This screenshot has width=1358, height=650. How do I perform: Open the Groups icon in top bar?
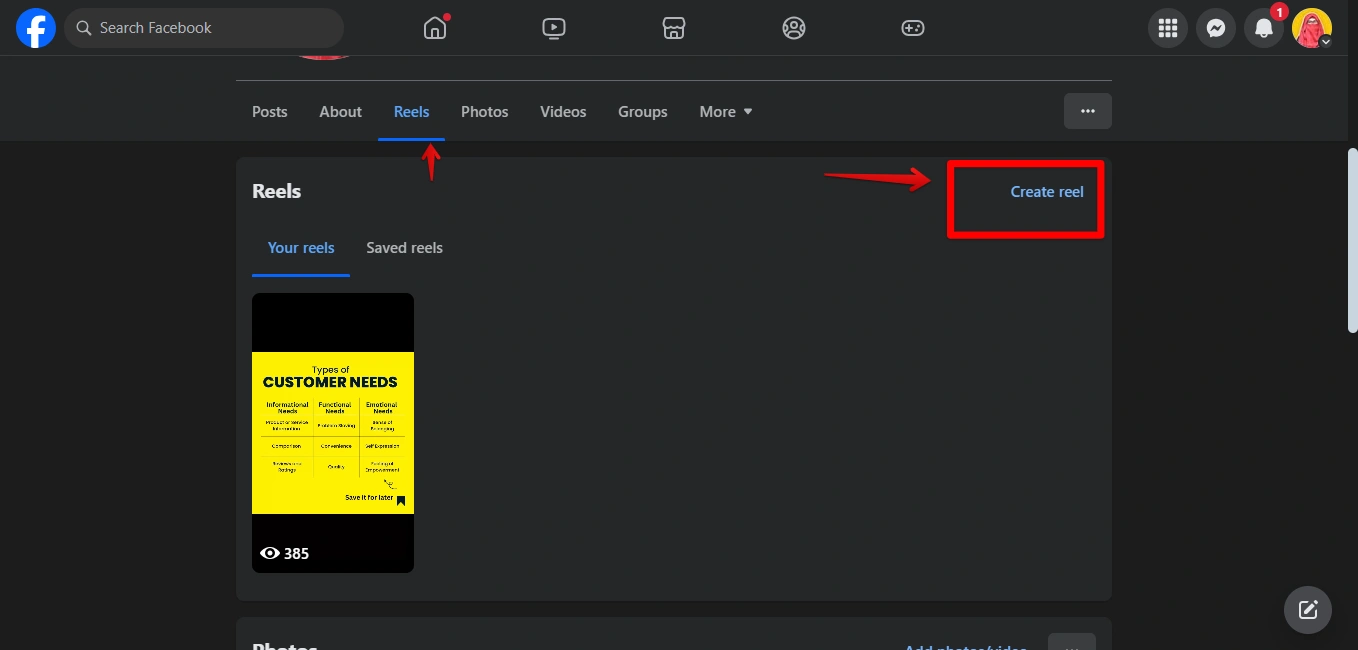[794, 28]
